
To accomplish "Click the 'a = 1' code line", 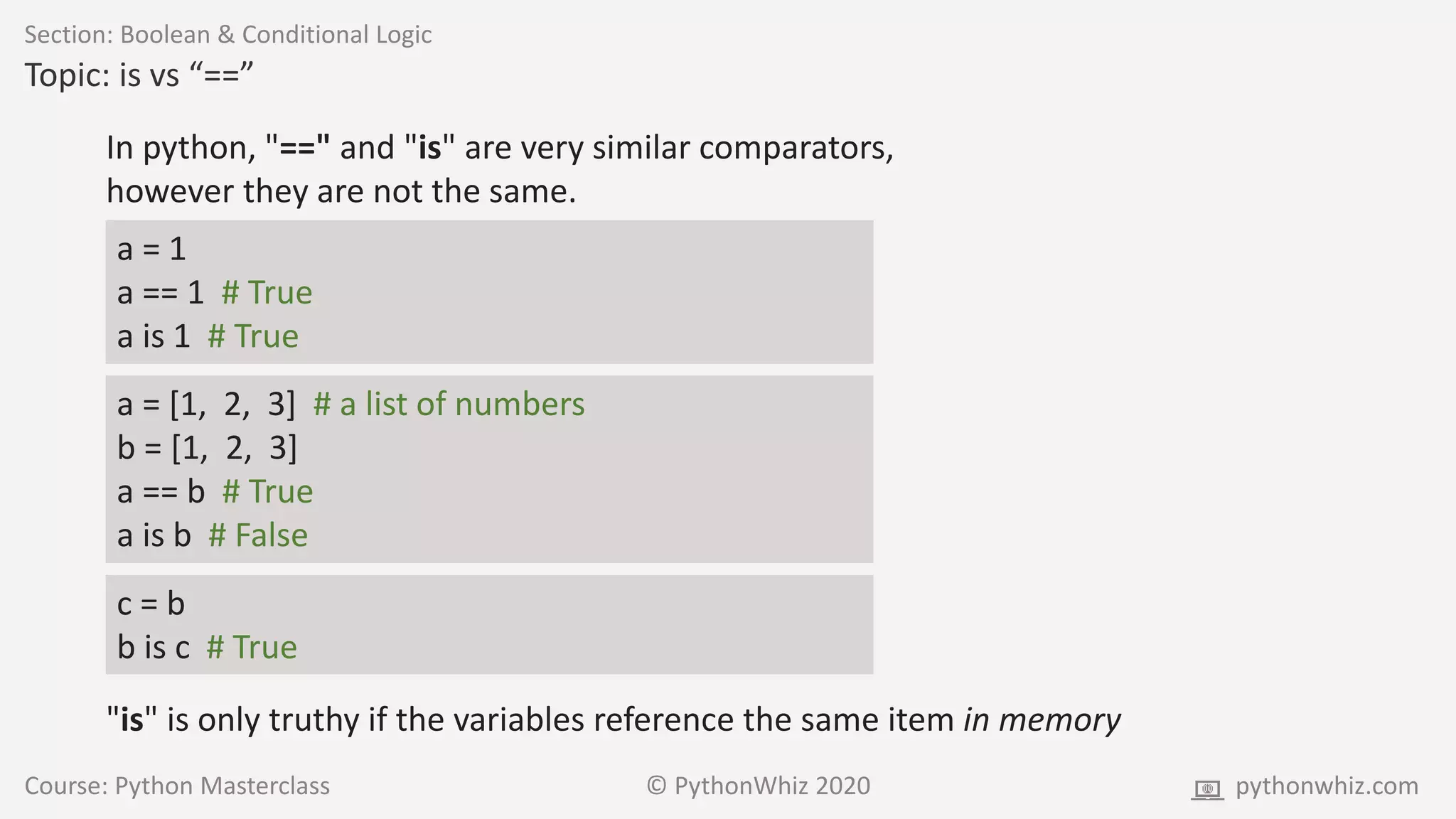I will coord(151,250).
